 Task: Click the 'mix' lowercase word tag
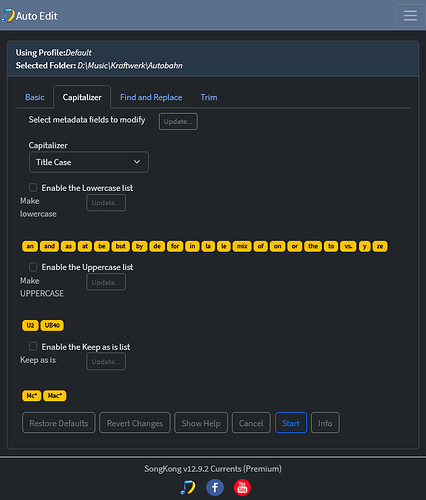pyautogui.click(x=242, y=246)
